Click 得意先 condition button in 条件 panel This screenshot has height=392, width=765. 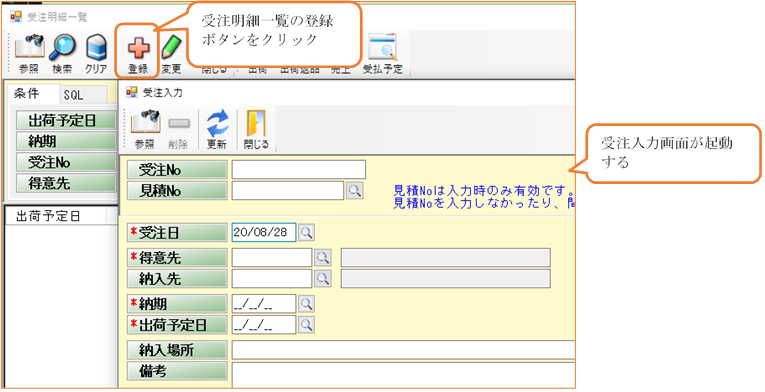click(x=66, y=183)
